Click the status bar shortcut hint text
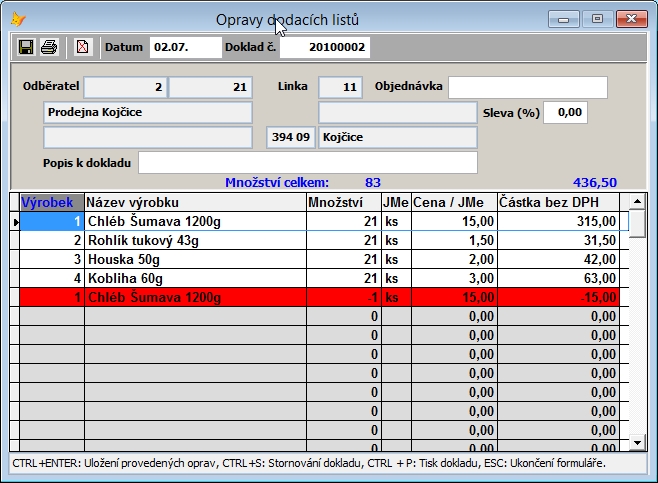This screenshot has height=483, width=658. (309, 463)
